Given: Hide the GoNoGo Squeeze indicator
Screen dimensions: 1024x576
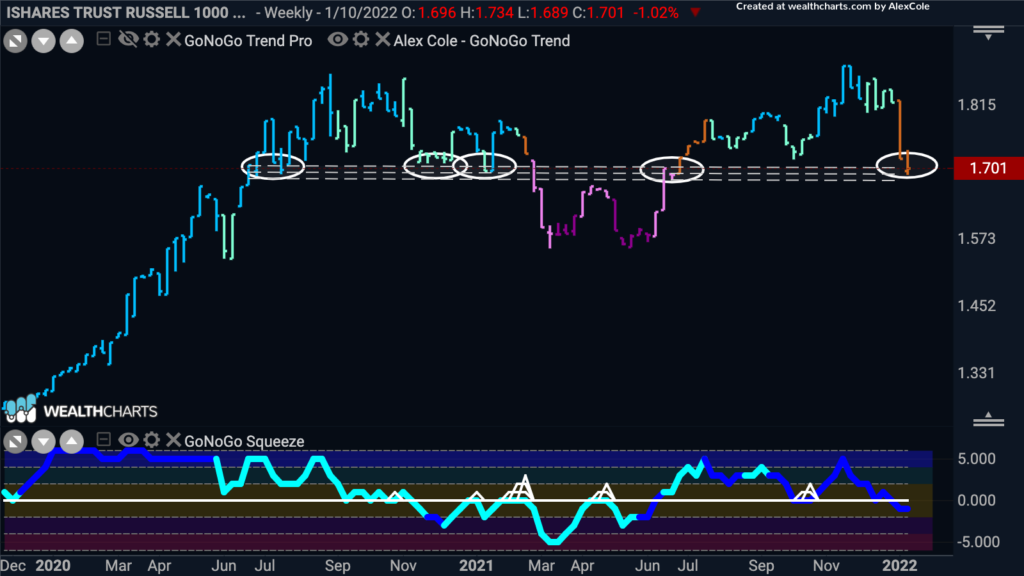Looking at the screenshot, I should click(x=128, y=440).
